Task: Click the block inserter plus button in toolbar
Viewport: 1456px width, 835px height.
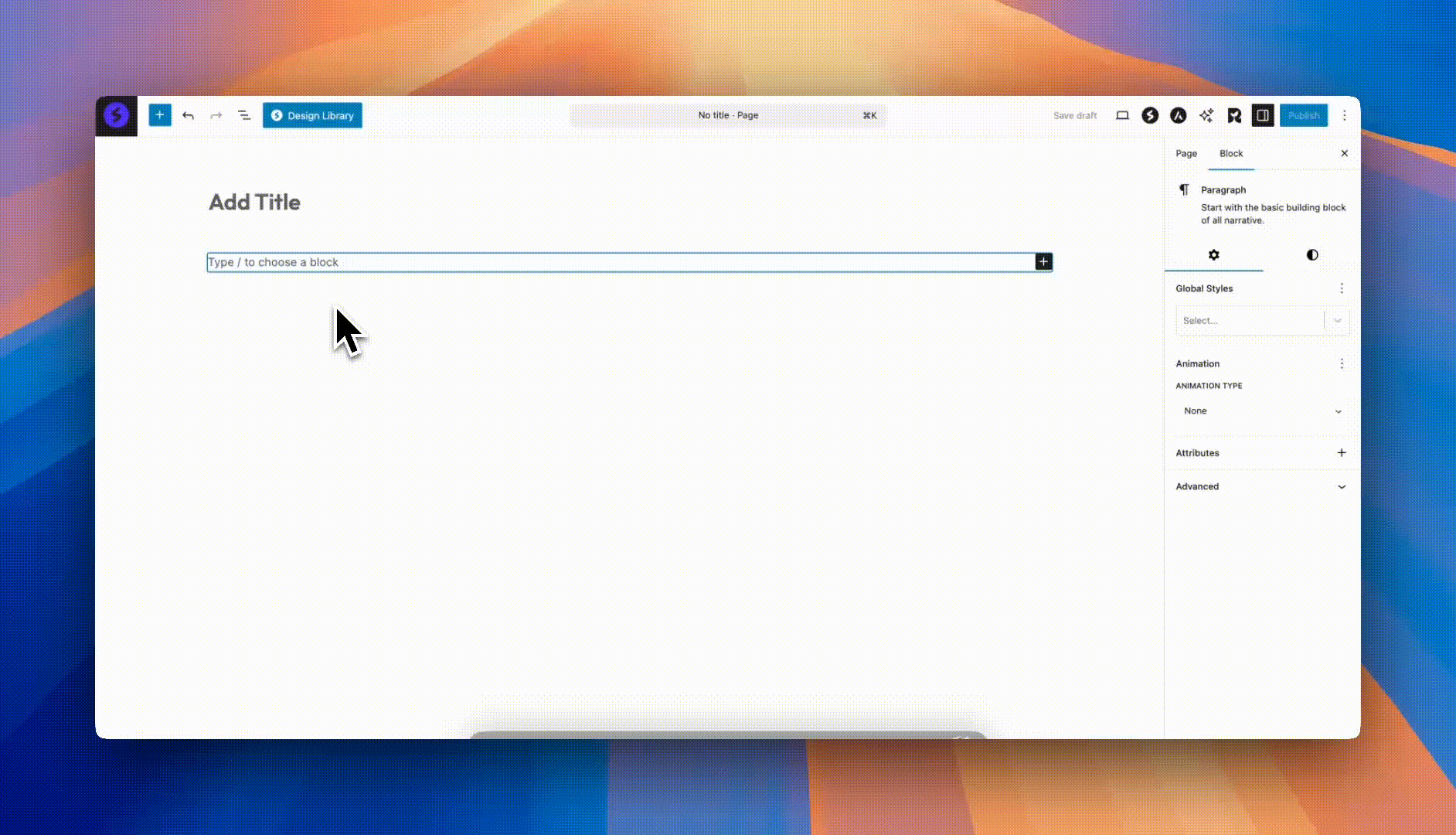Action: pos(159,115)
